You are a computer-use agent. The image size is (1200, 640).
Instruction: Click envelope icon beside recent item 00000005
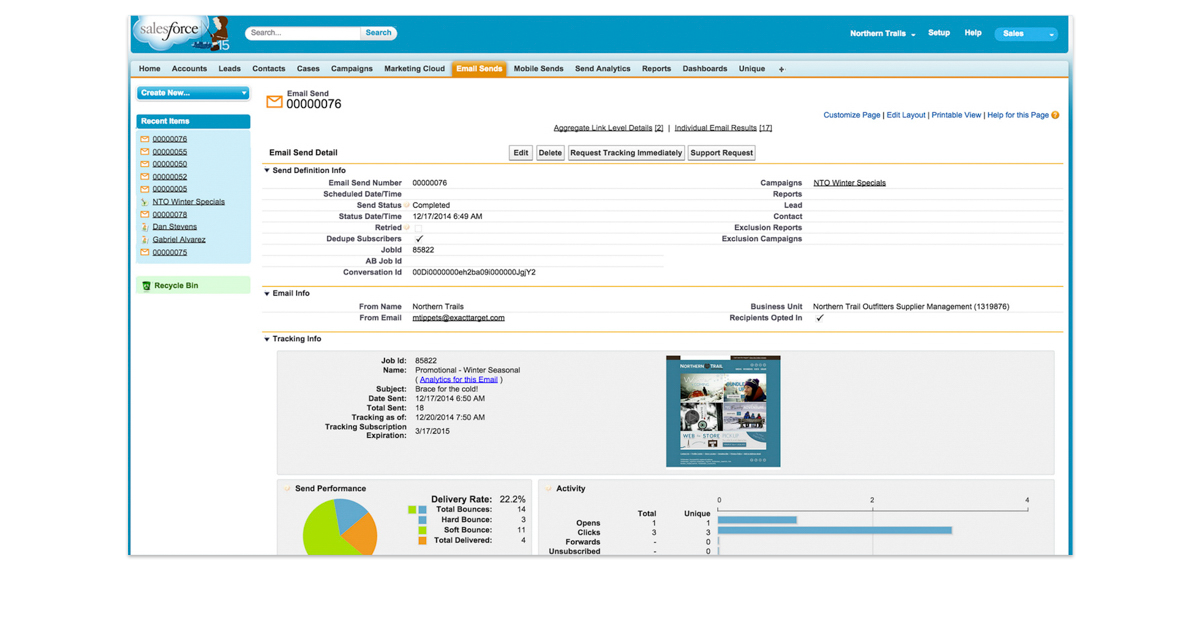coord(145,189)
